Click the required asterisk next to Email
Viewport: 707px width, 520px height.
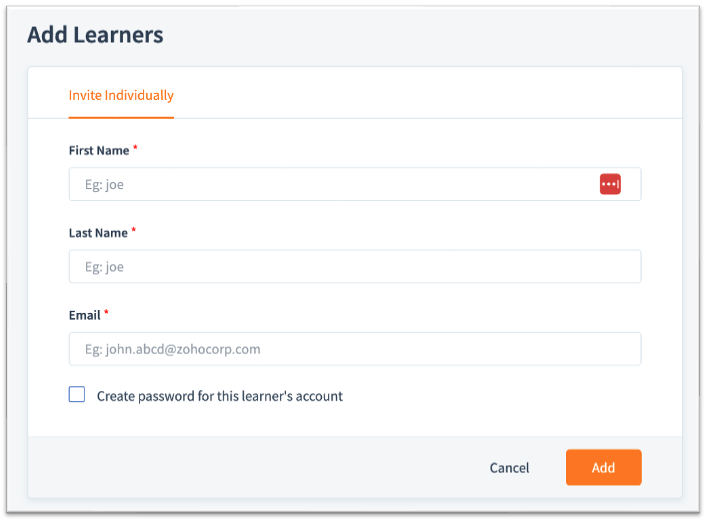pos(107,313)
